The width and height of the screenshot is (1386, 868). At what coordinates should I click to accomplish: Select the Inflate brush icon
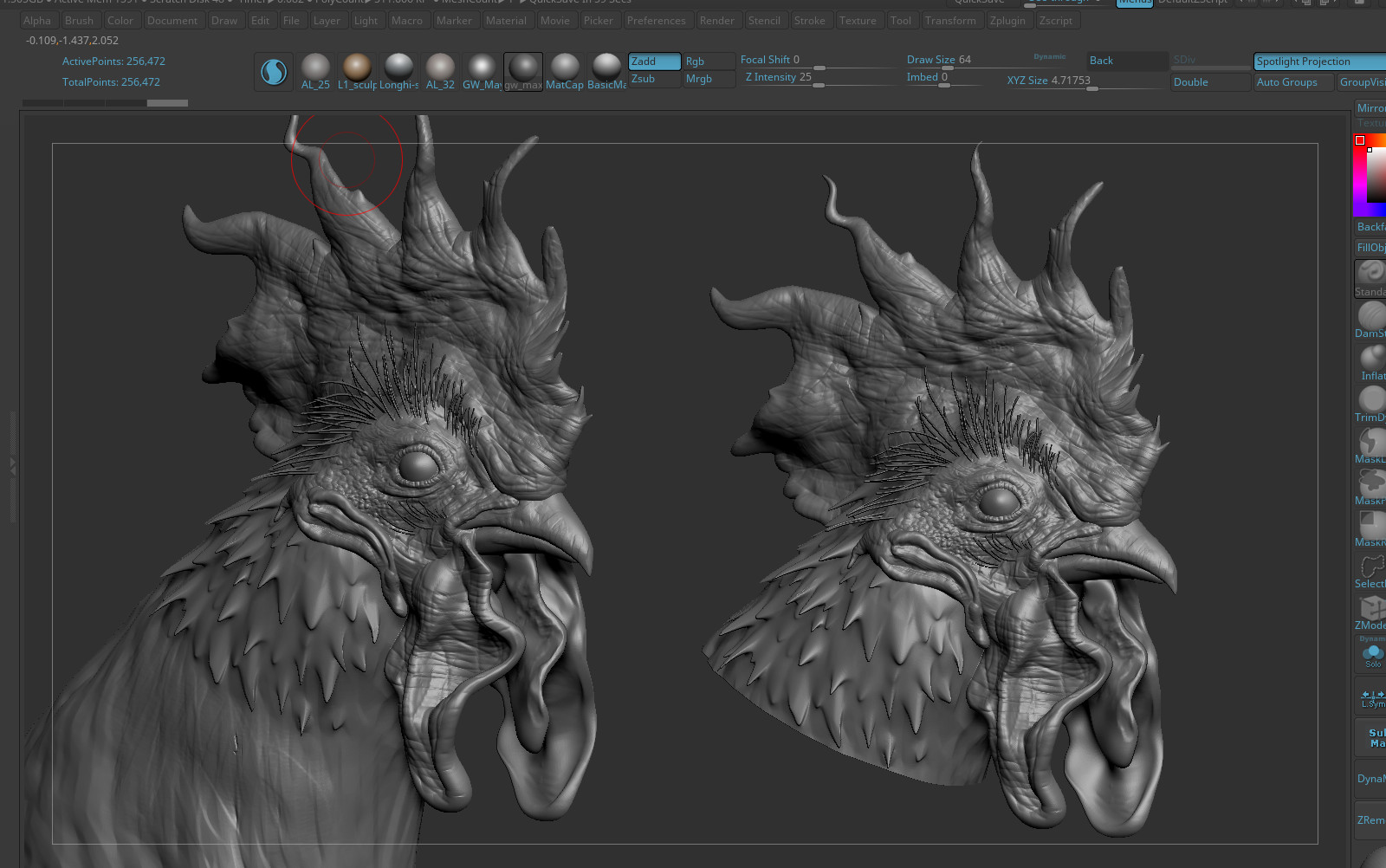(1372, 362)
